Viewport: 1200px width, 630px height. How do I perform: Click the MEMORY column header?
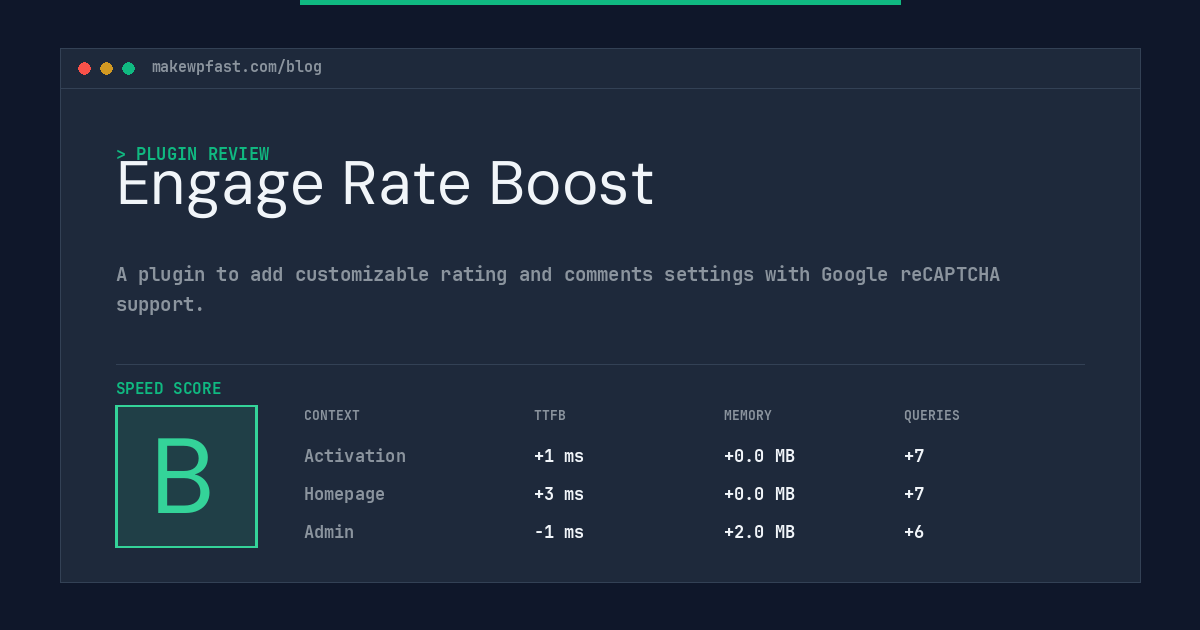[748, 416]
